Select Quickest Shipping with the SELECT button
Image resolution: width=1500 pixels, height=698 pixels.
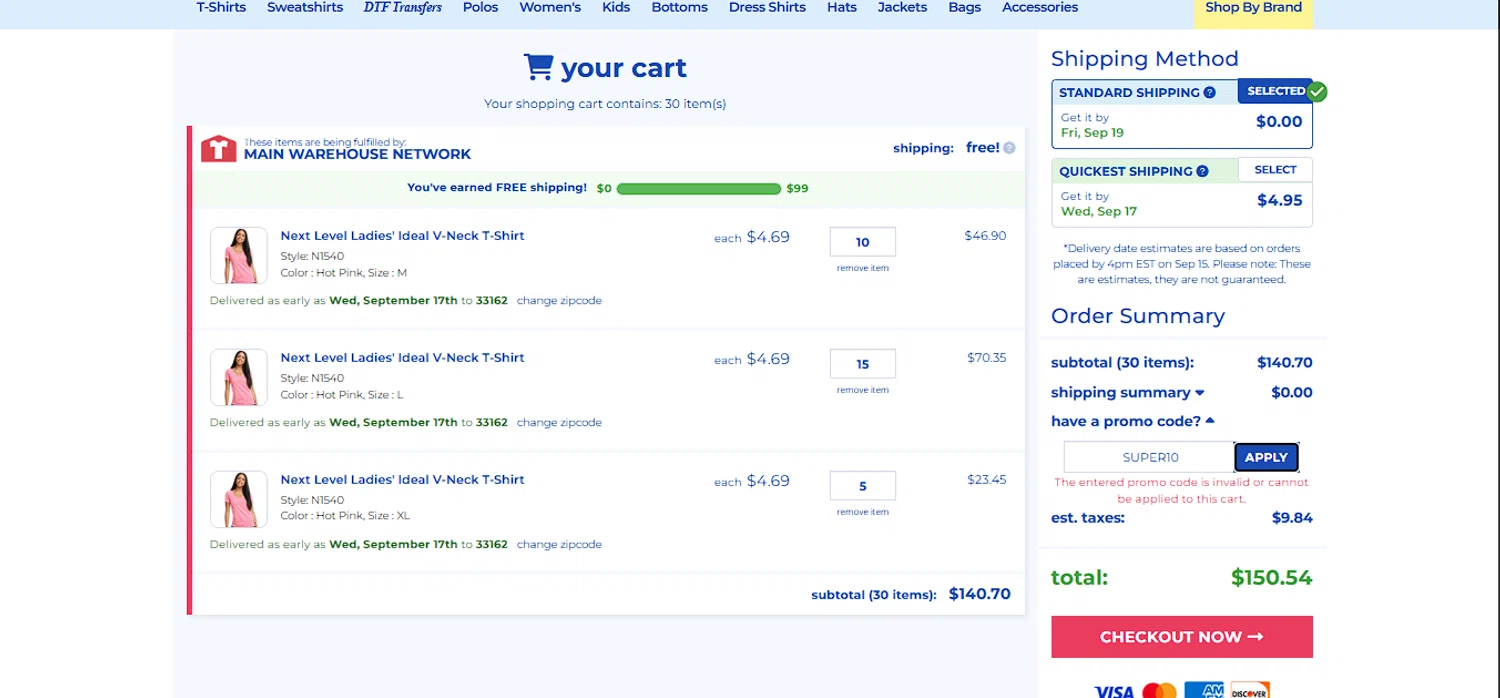[x=1275, y=170]
